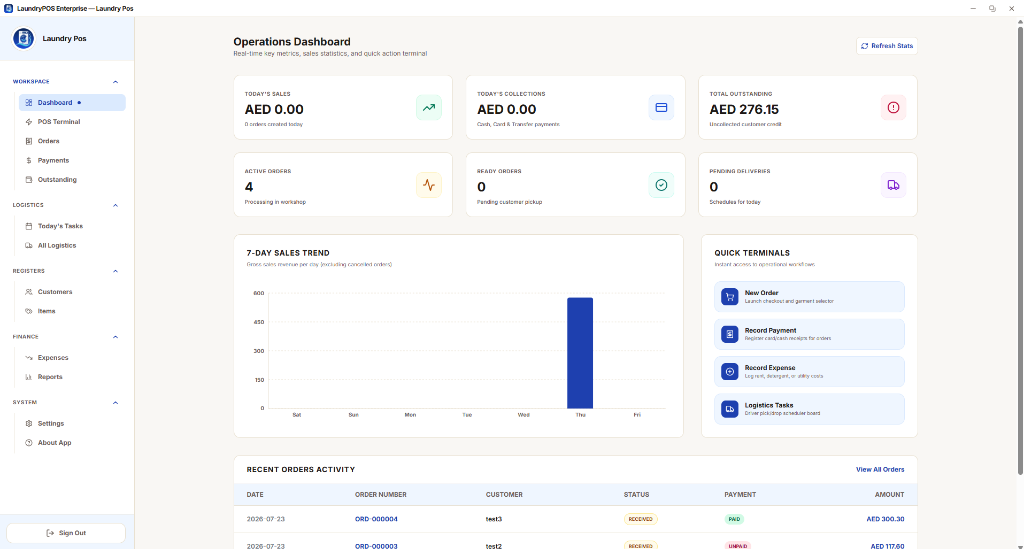Screen dimensions: 1024x549
Task: Click the AED 300.30 amount
Action: tap(885, 520)
